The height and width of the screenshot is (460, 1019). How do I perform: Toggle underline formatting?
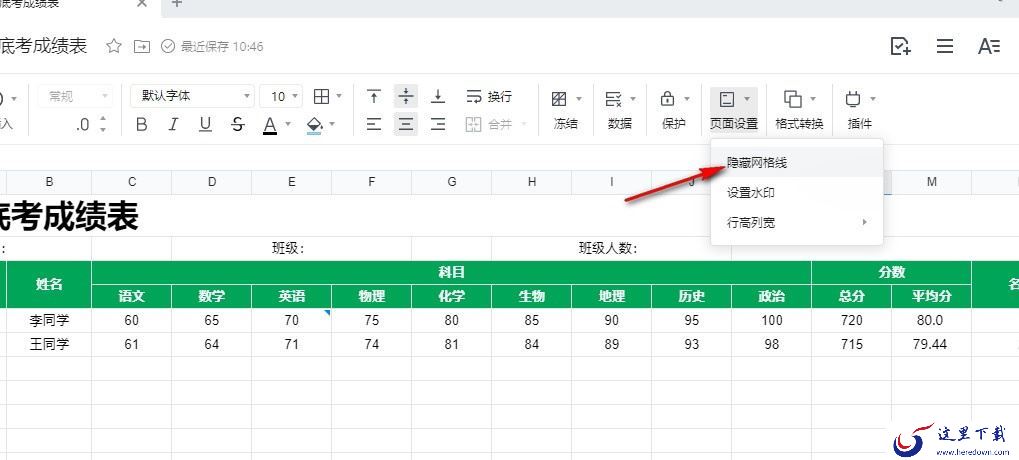205,124
